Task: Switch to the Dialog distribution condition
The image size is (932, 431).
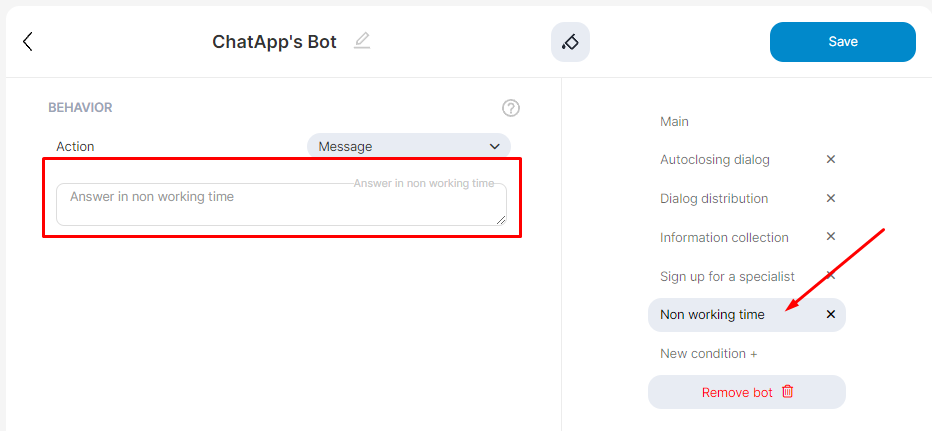Action: [713, 198]
